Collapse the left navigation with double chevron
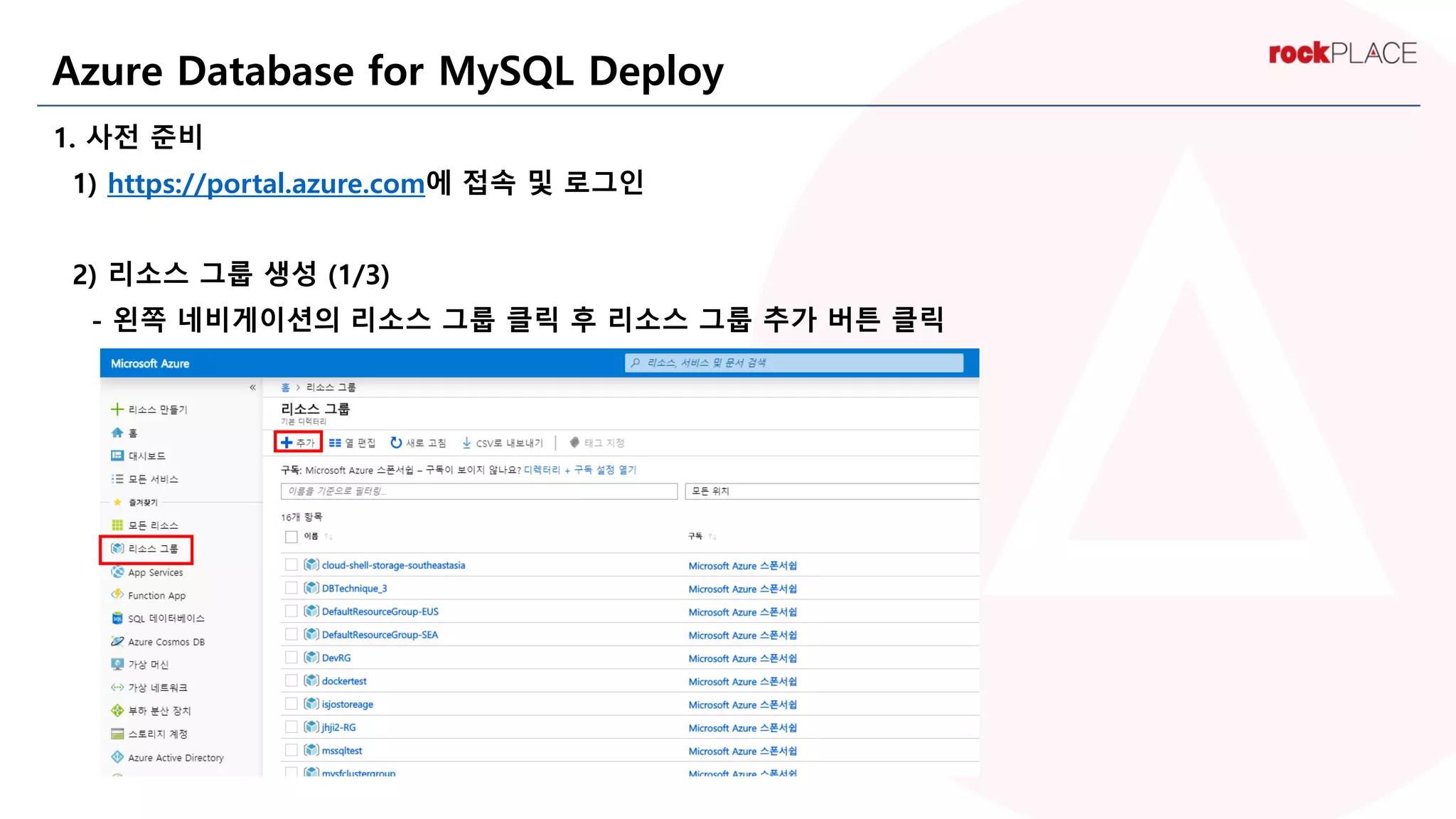This screenshot has height=819, width=1456. [x=252, y=387]
